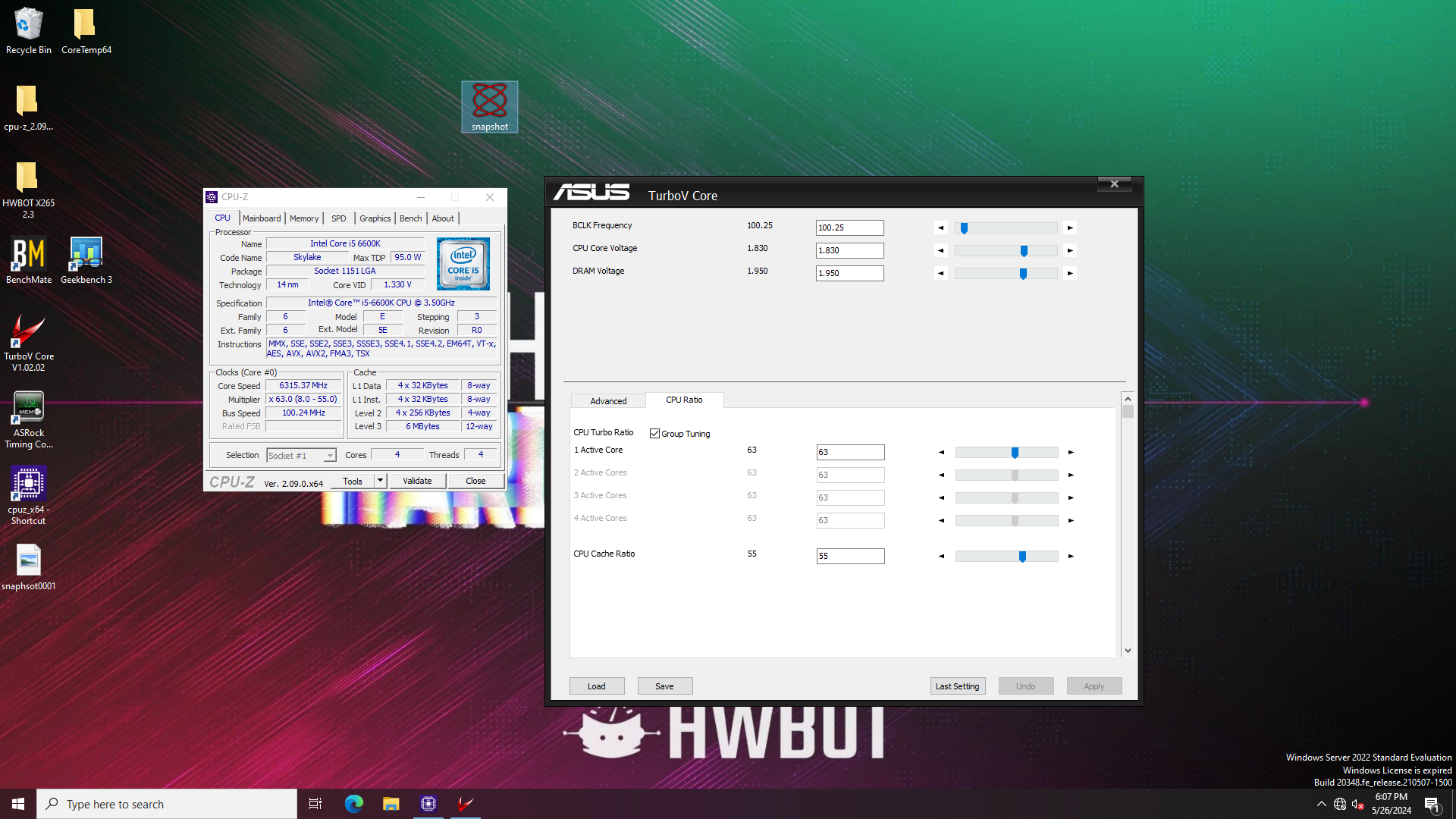The height and width of the screenshot is (819, 1456).
Task: Open the CoreTemp64 folder icon
Action: pyautogui.click(x=86, y=30)
